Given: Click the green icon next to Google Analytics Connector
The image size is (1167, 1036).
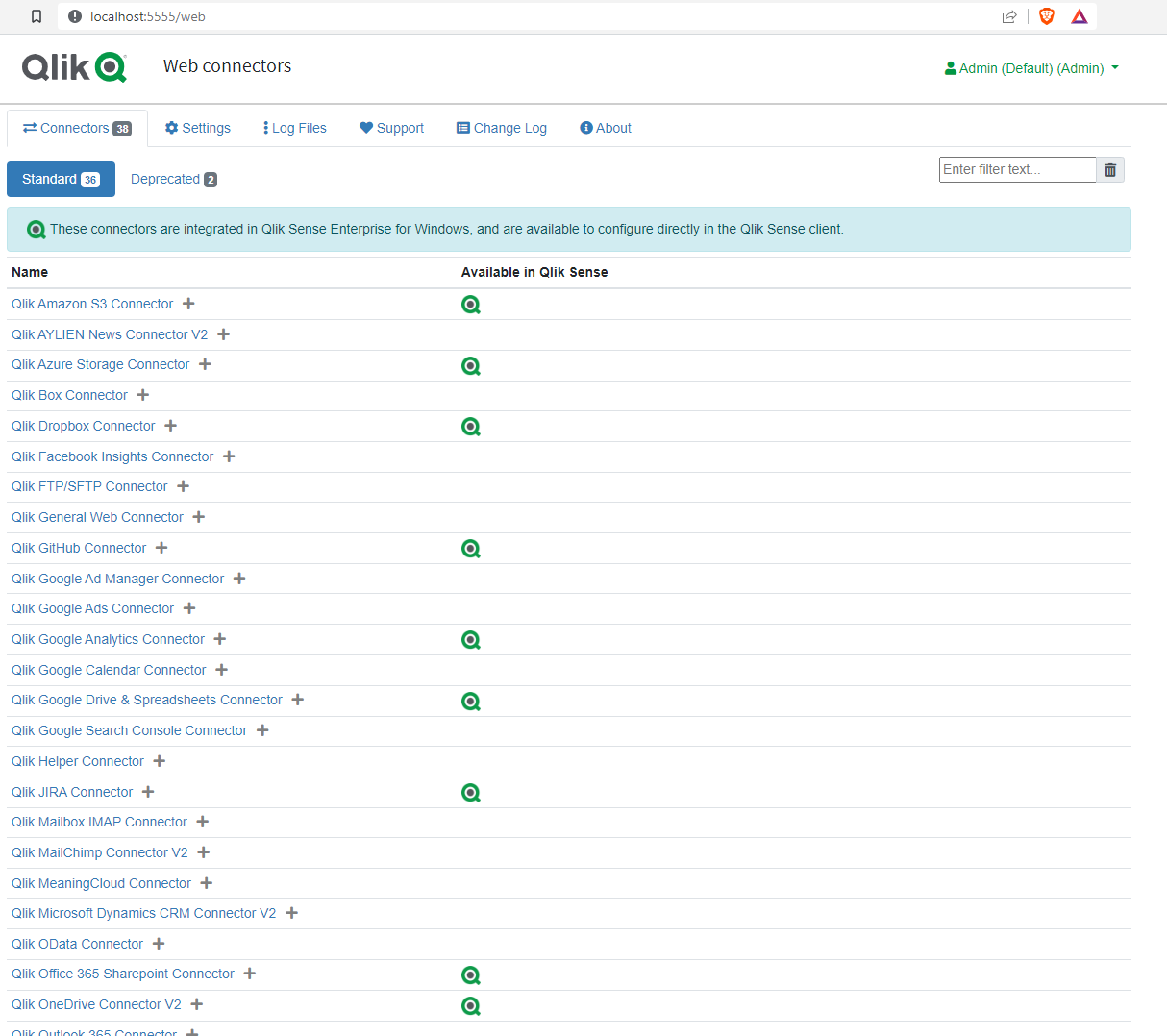Looking at the screenshot, I should point(470,639).
